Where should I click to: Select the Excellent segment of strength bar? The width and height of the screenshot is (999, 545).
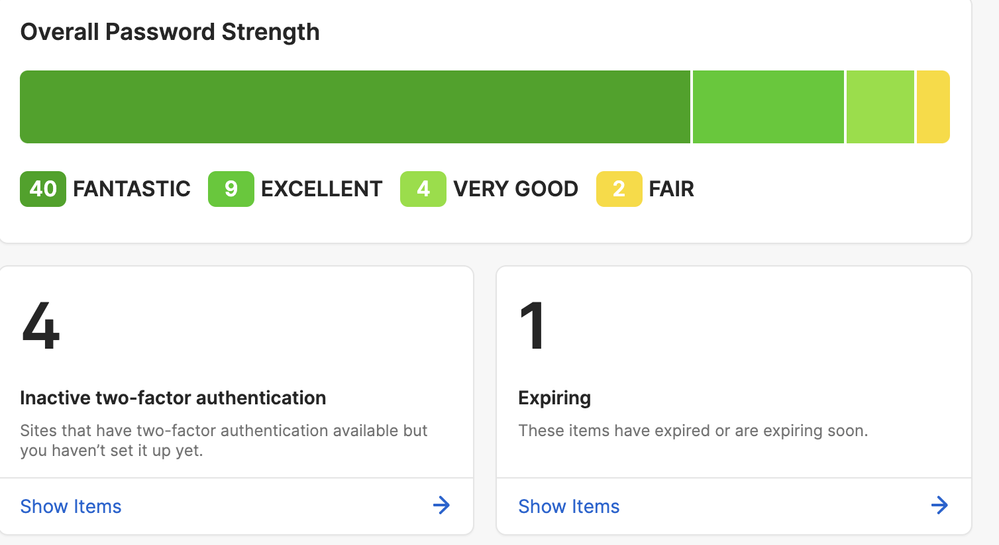pos(768,107)
